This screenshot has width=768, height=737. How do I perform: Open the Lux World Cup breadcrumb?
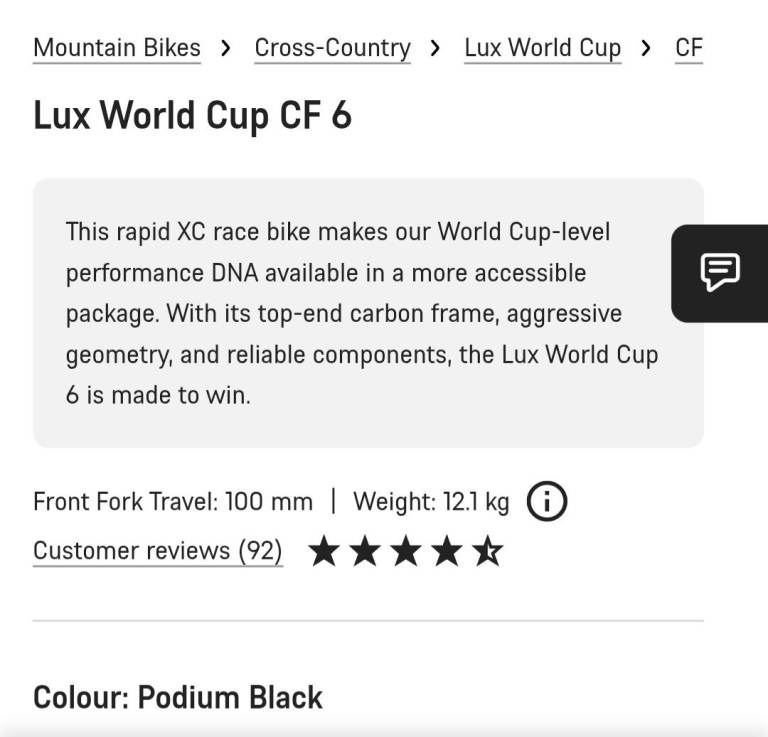click(x=542, y=47)
